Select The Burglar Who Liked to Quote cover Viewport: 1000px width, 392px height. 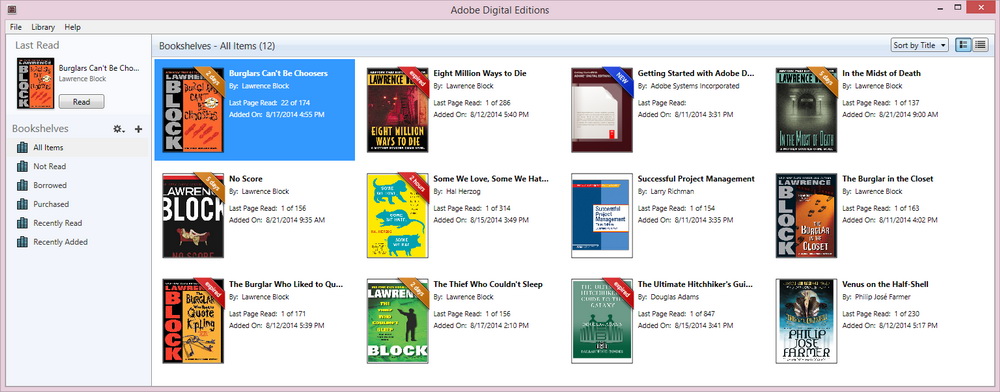(193, 321)
